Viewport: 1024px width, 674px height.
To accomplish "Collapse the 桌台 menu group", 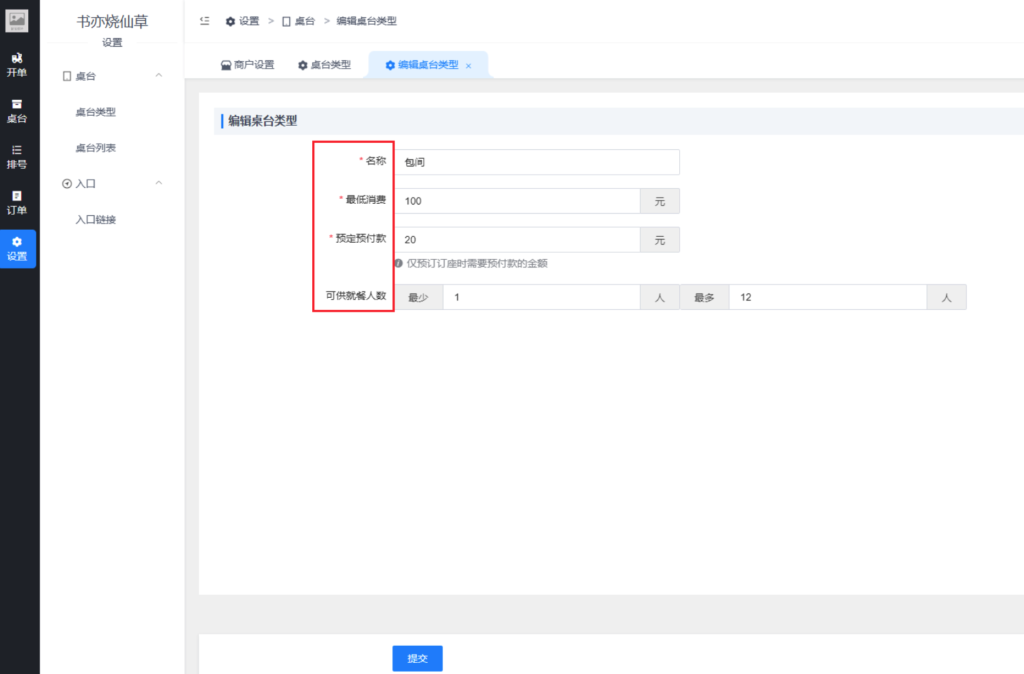I will pyautogui.click(x=158, y=76).
